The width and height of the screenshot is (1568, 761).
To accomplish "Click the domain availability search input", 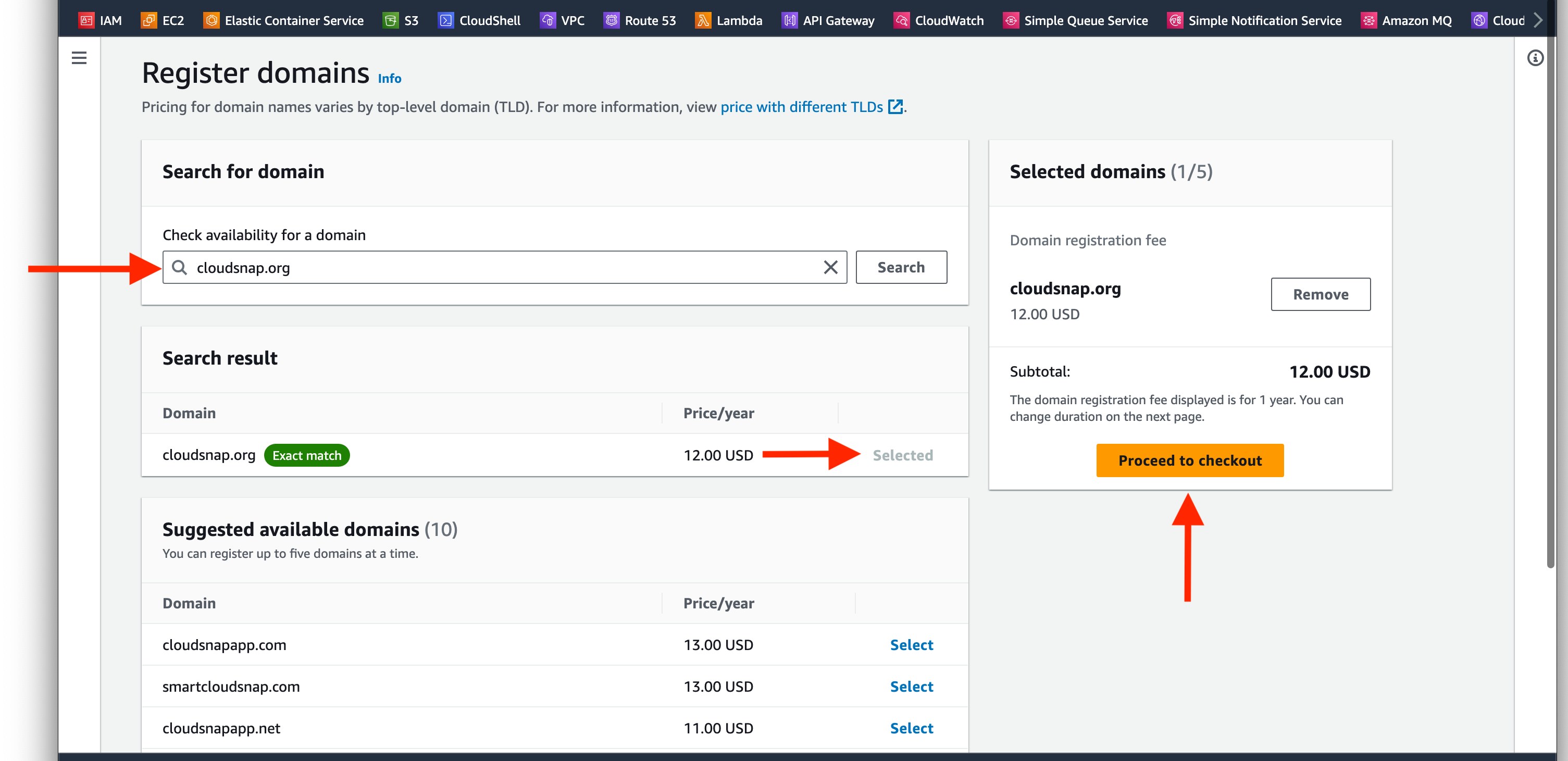I will coord(505,267).
